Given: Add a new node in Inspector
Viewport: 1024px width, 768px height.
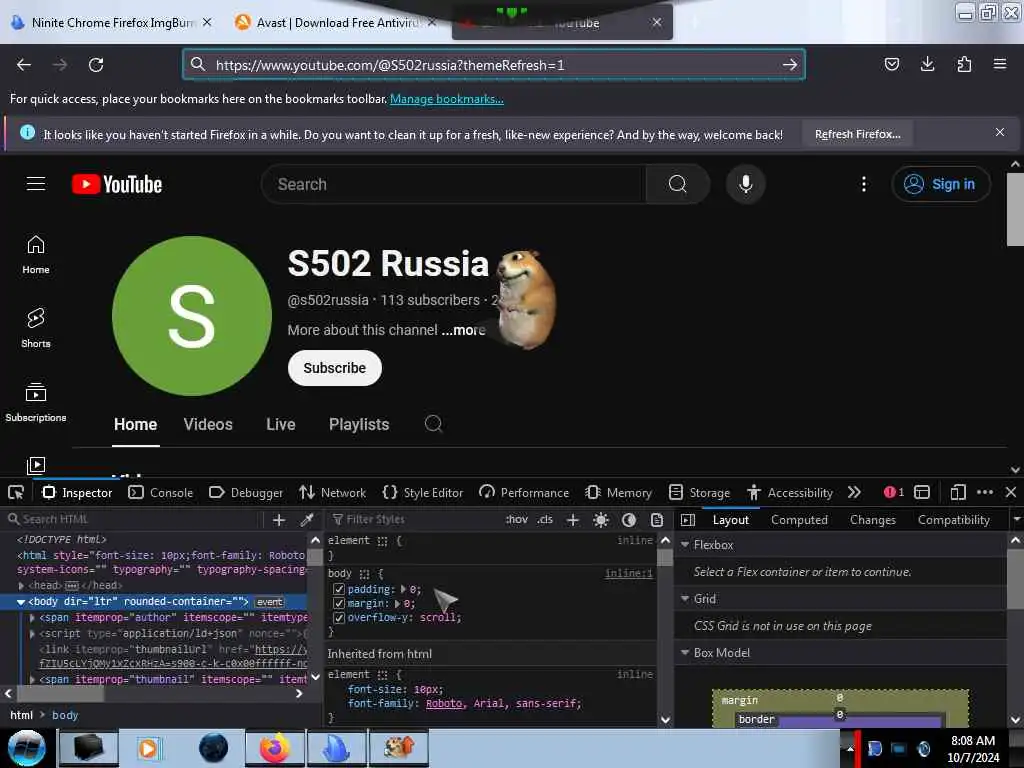Looking at the screenshot, I should [x=279, y=520].
